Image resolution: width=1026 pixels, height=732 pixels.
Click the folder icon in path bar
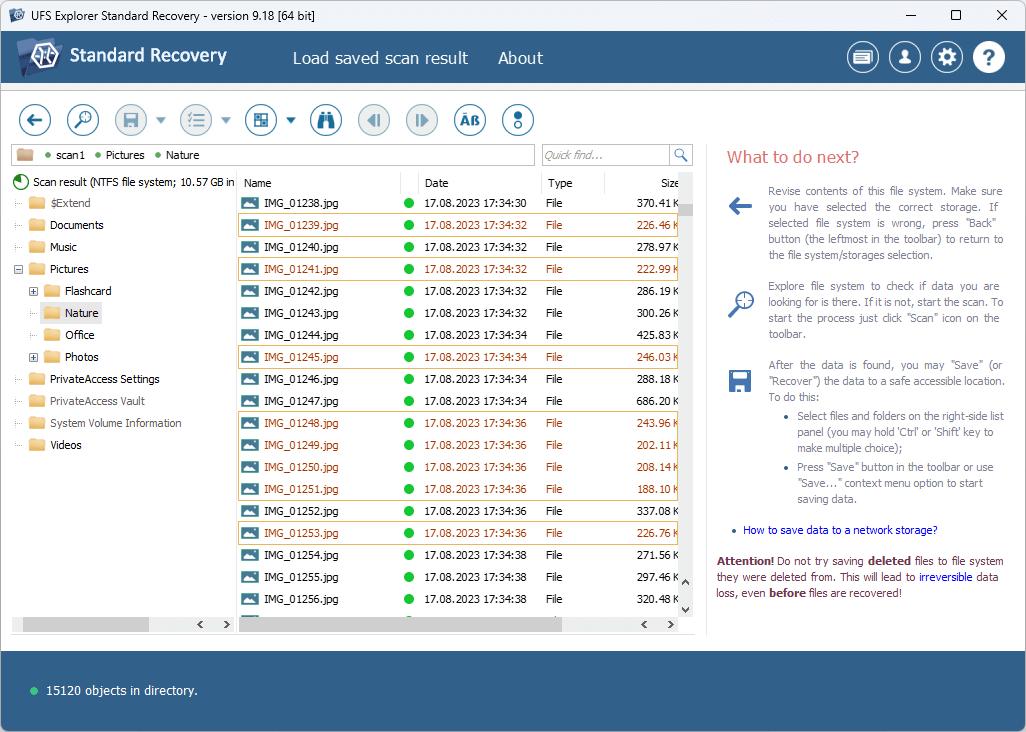(25, 155)
